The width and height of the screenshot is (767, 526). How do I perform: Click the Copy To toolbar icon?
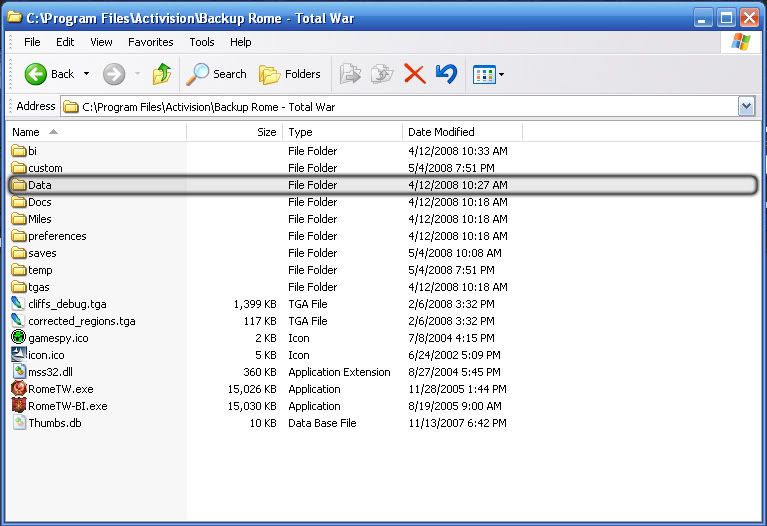click(x=382, y=74)
